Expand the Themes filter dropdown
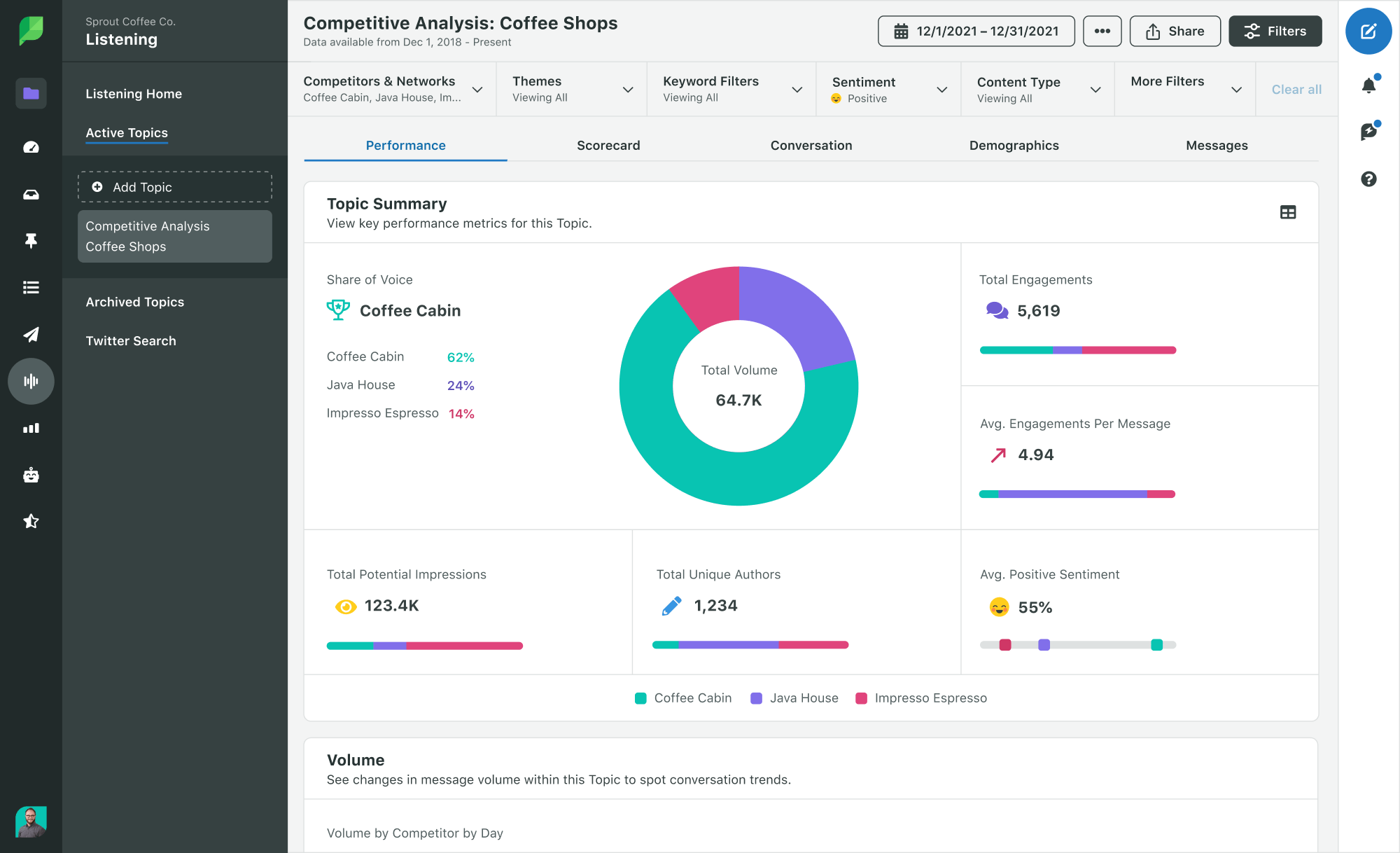1400x853 pixels. pyautogui.click(x=626, y=89)
